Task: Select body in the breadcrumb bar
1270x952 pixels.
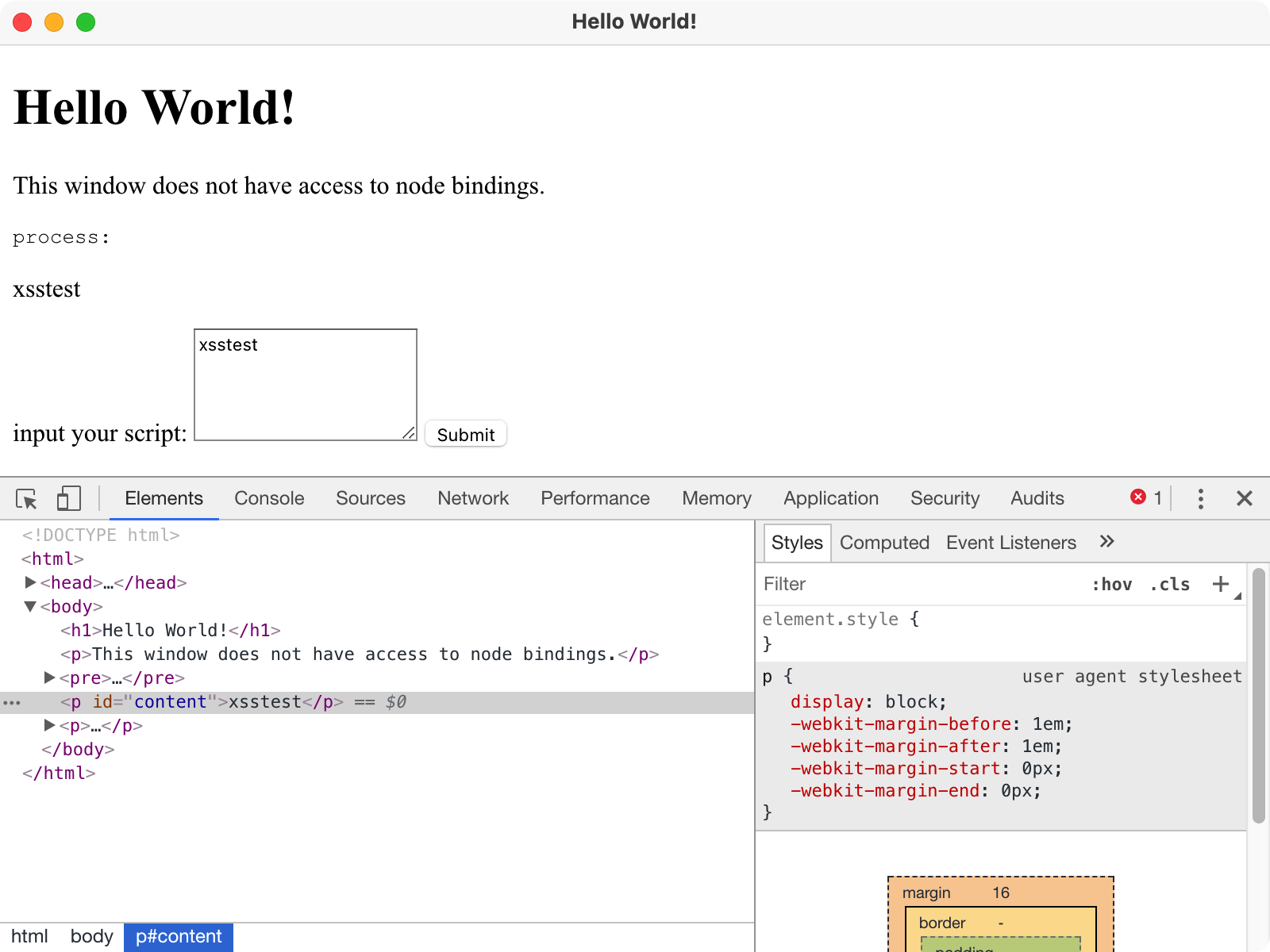Action: 91,937
